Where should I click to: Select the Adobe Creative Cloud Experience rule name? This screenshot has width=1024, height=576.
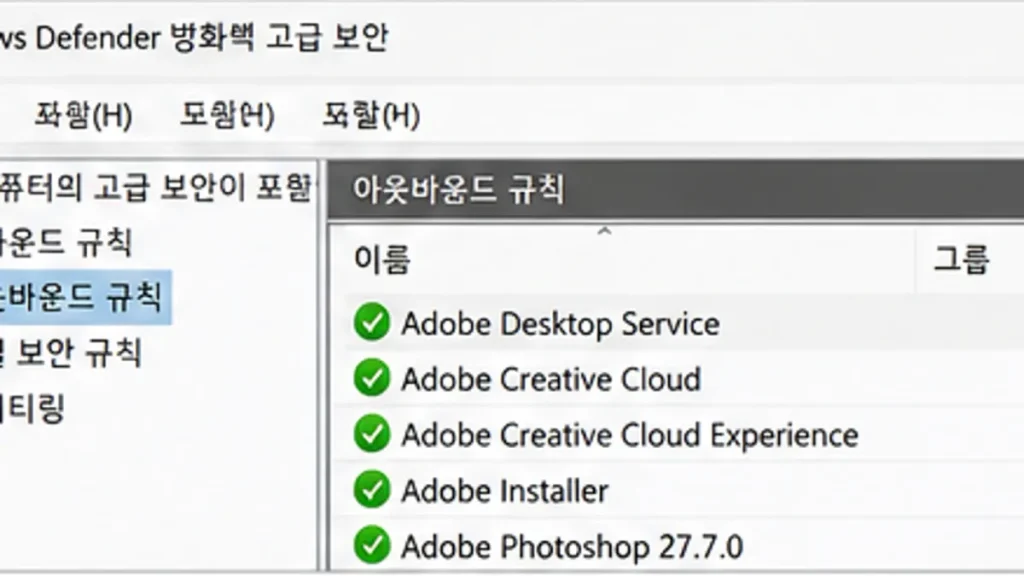pyautogui.click(x=630, y=436)
